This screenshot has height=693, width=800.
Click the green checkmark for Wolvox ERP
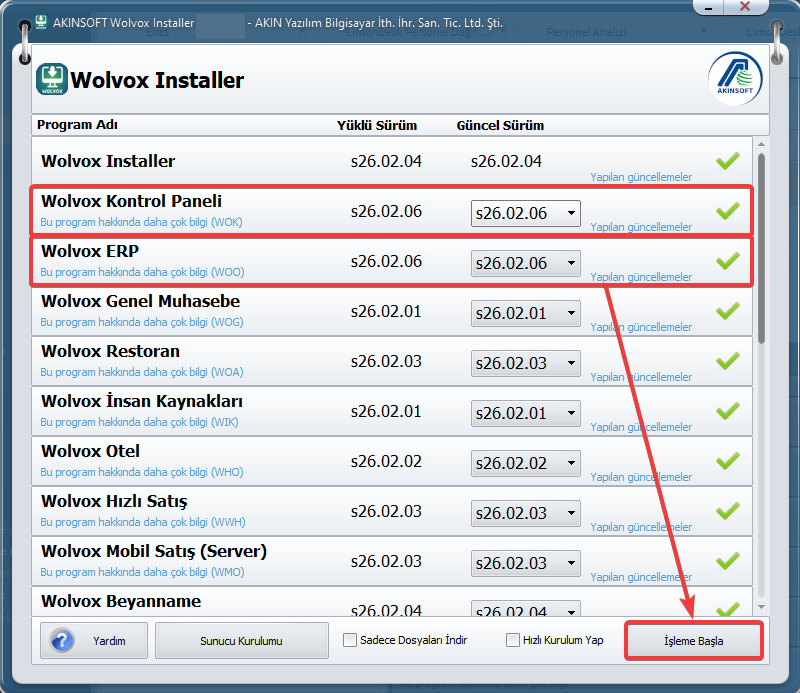727,261
